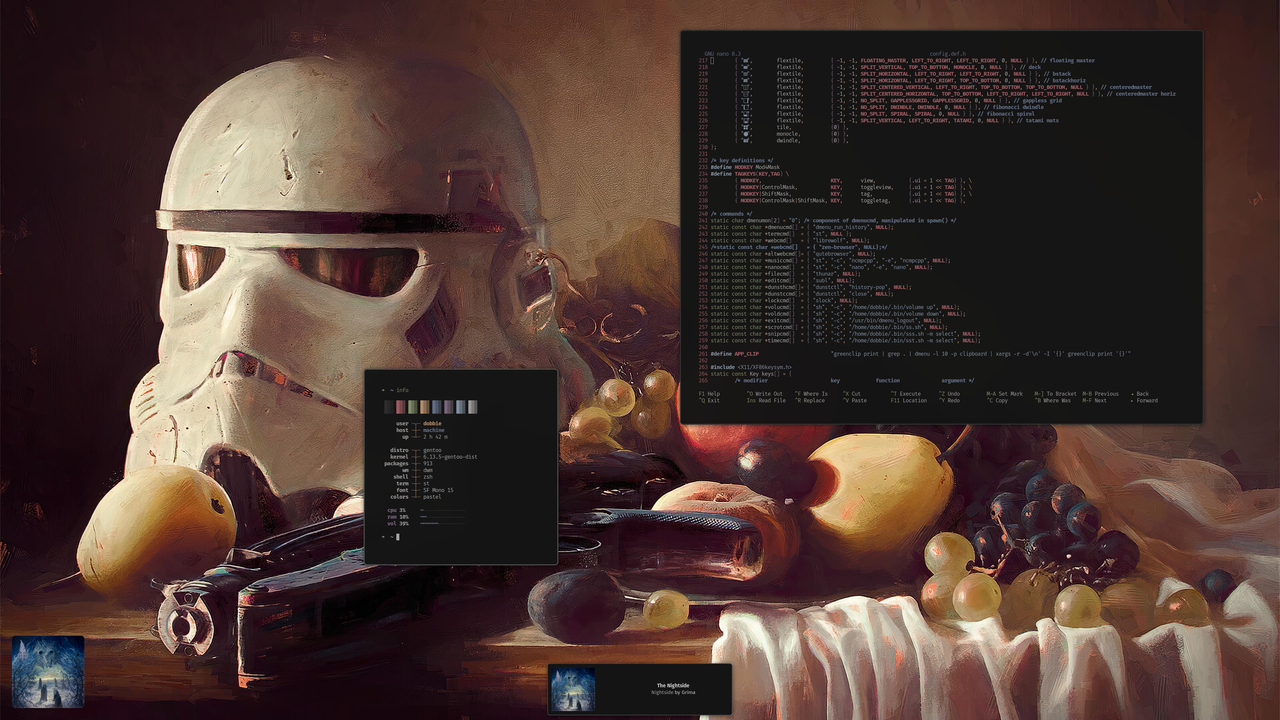Click 'M-] To Bracket' nano shortcut
This screenshot has height=720, width=1280.
(1056, 394)
